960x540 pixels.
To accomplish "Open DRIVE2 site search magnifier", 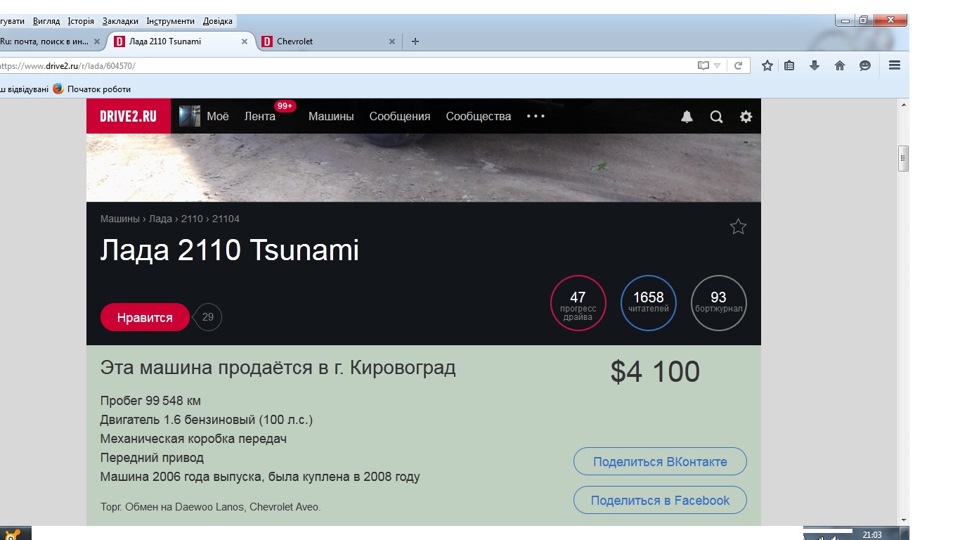I will [x=716, y=116].
